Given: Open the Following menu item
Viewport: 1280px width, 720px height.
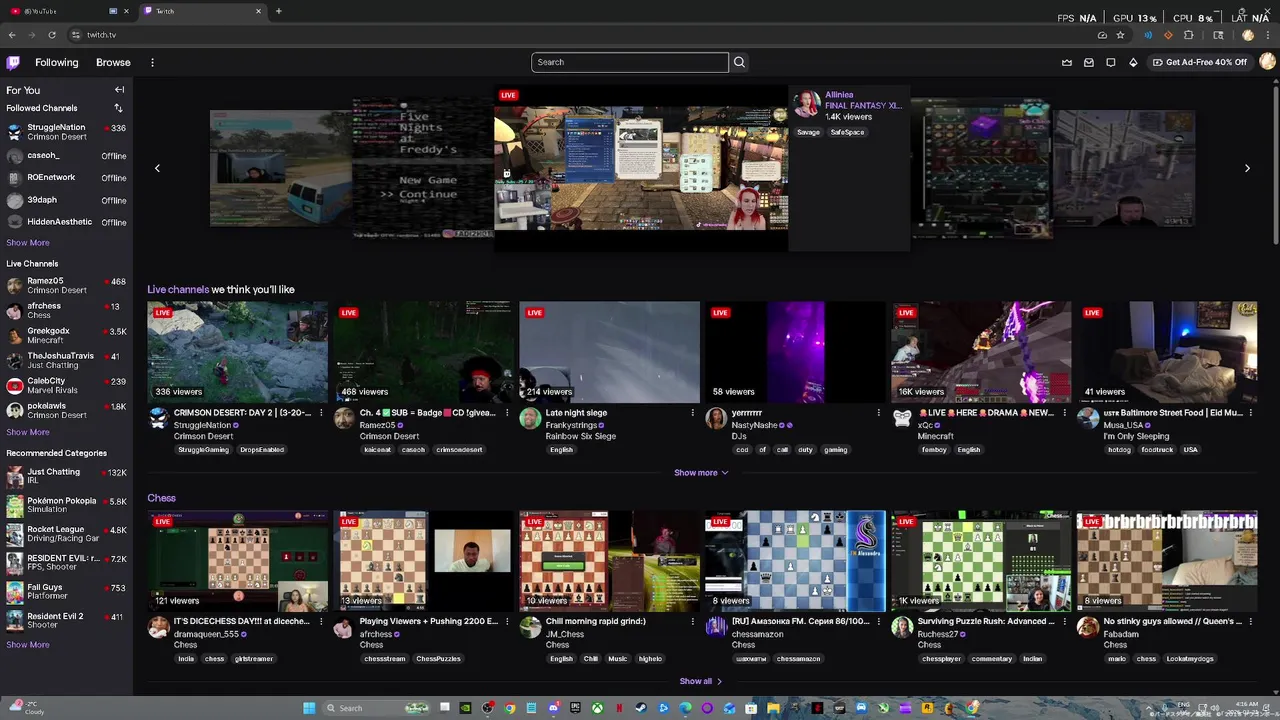Looking at the screenshot, I should coord(57,62).
